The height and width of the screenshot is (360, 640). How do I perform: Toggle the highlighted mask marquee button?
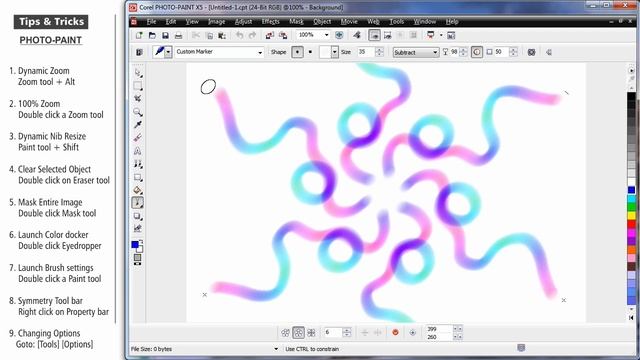click(x=374, y=36)
